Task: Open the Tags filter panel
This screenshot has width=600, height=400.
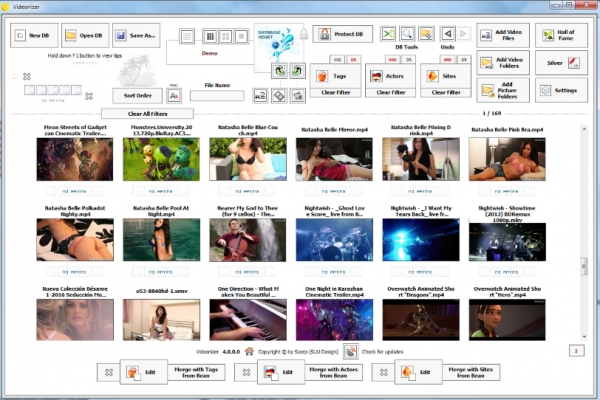Action: [x=336, y=76]
